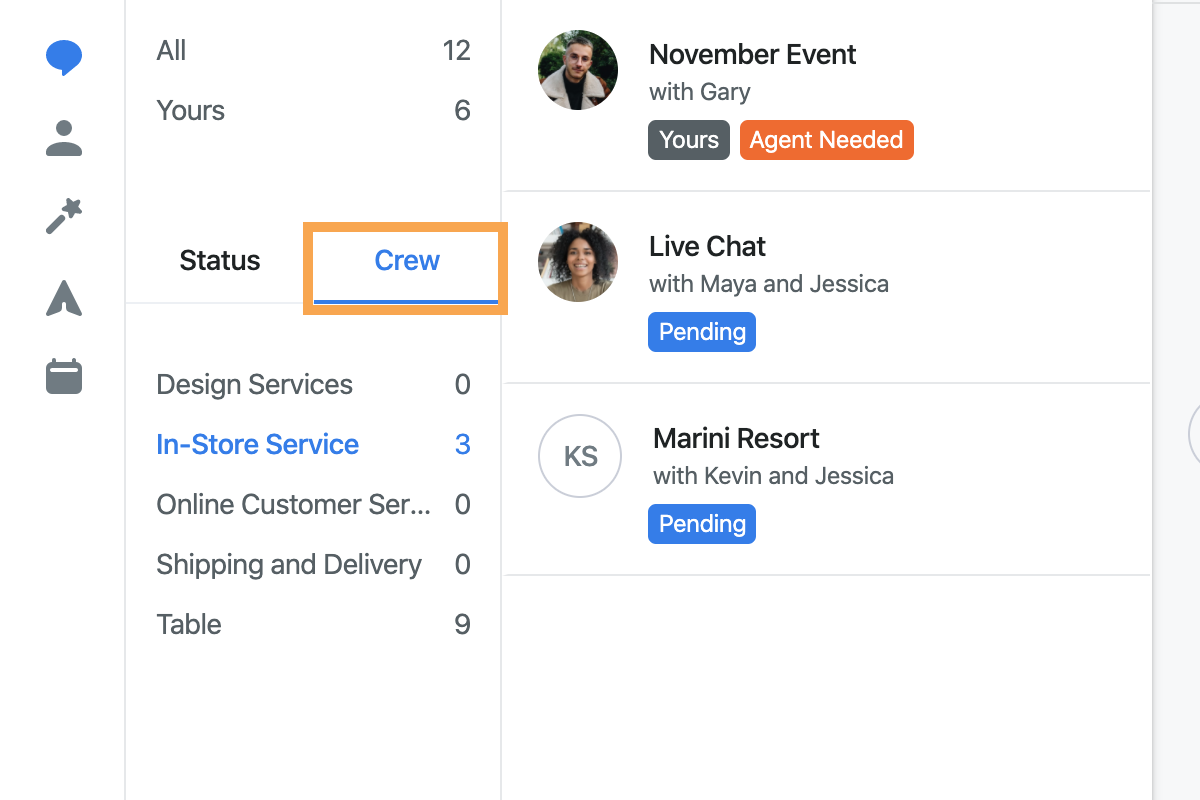Open the calendar icon in sidebar
The image size is (1200, 800).
pyautogui.click(x=64, y=377)
